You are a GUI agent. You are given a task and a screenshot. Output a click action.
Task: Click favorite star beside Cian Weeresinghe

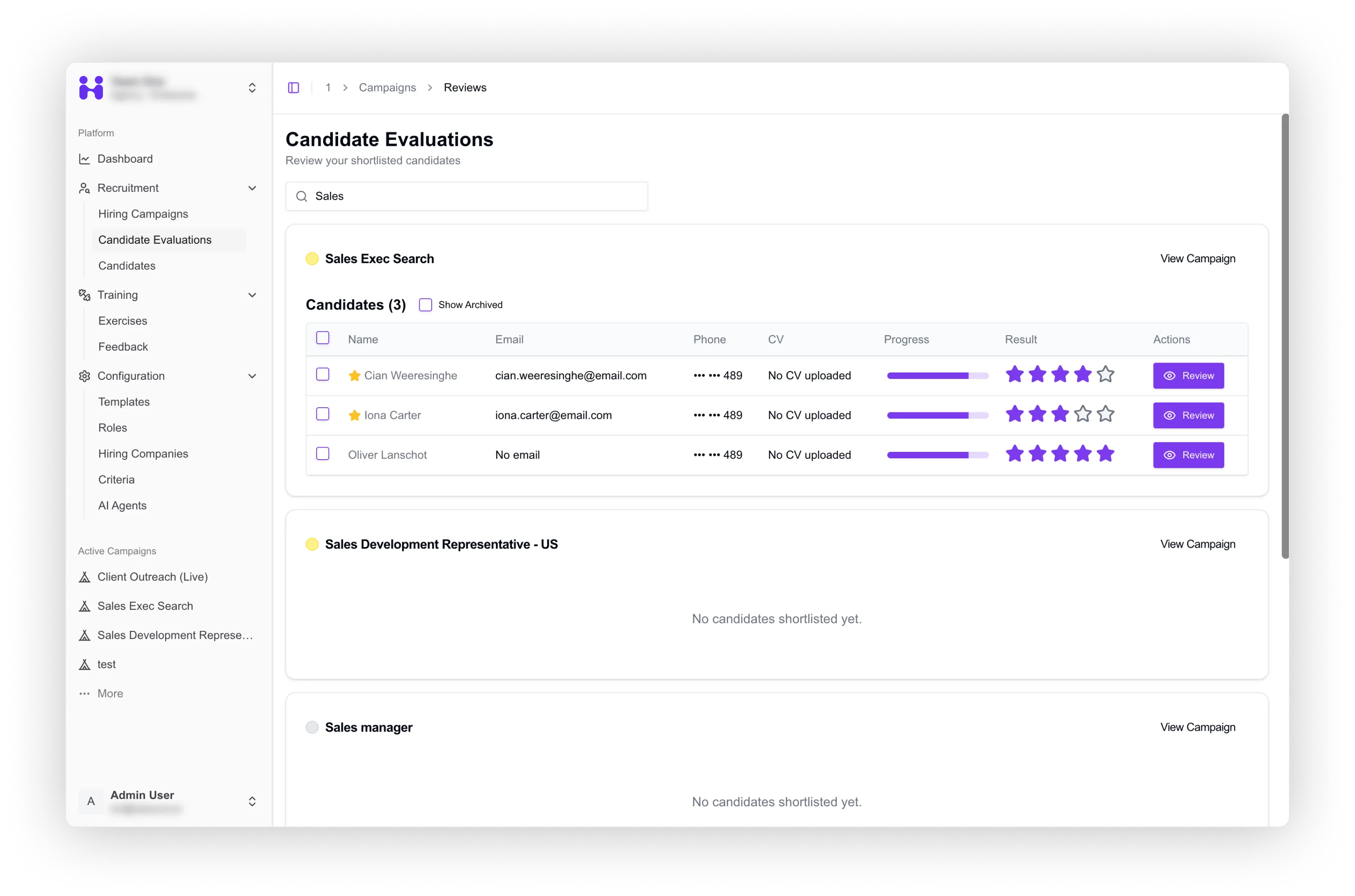(354, 375)
